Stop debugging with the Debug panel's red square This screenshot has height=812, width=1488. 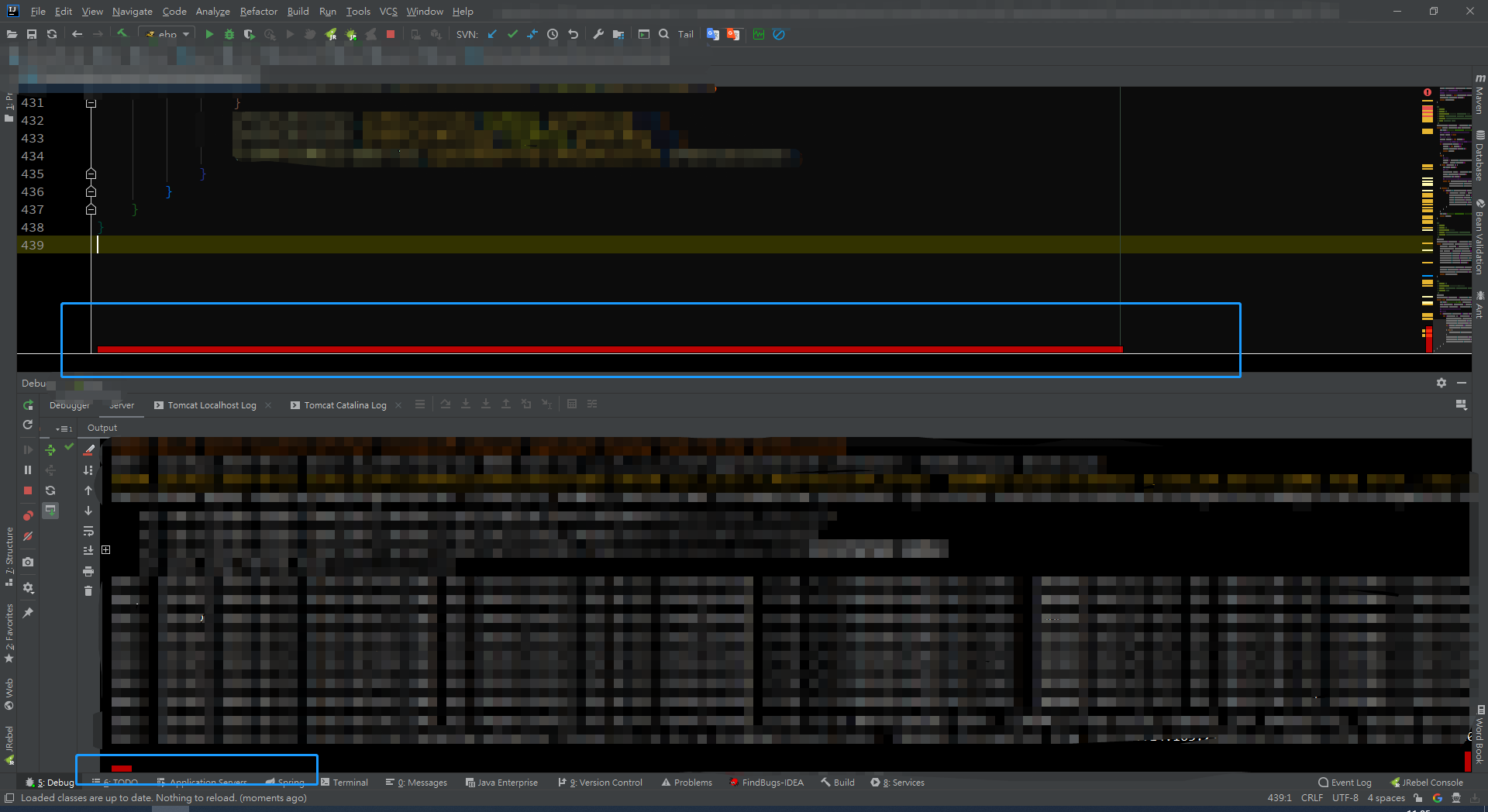coord(28,490)
